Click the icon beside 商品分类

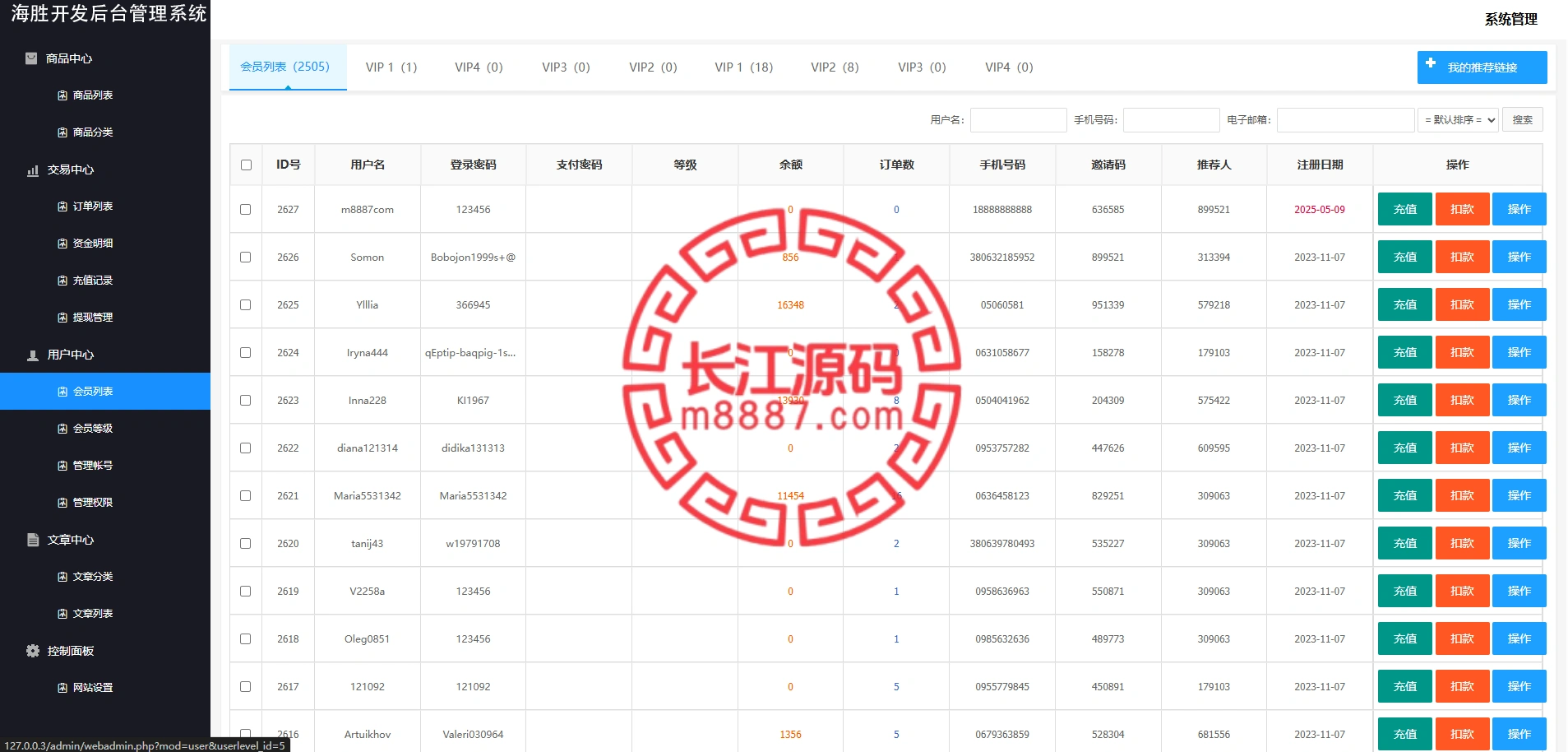pyautogui.click(x=62, y=132)
